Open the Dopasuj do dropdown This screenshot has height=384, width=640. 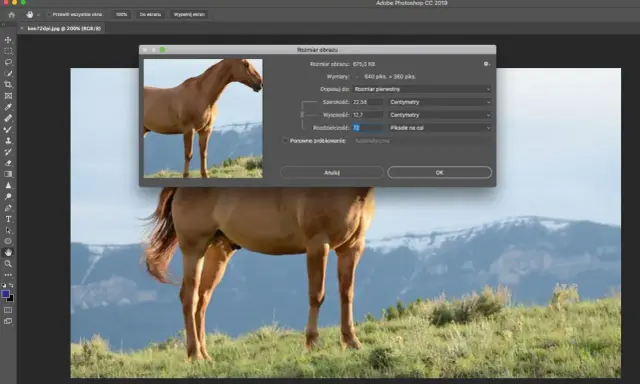pyautogui.click(x=422, y=89)
